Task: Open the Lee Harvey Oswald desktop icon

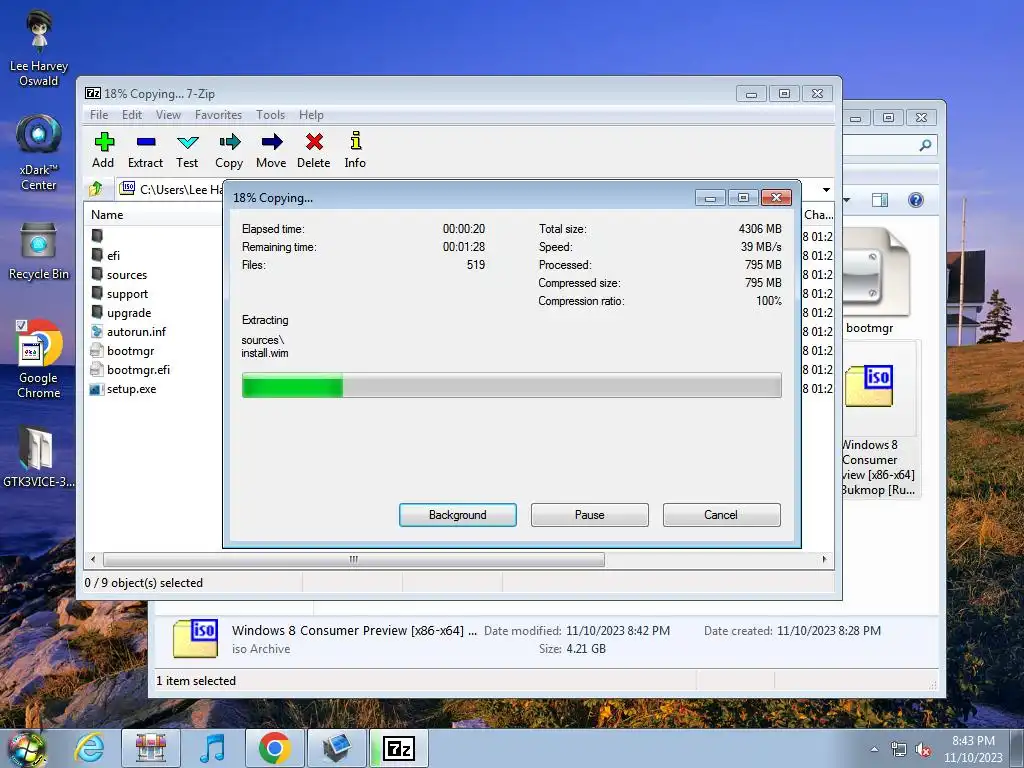Action: pos(39,48)
